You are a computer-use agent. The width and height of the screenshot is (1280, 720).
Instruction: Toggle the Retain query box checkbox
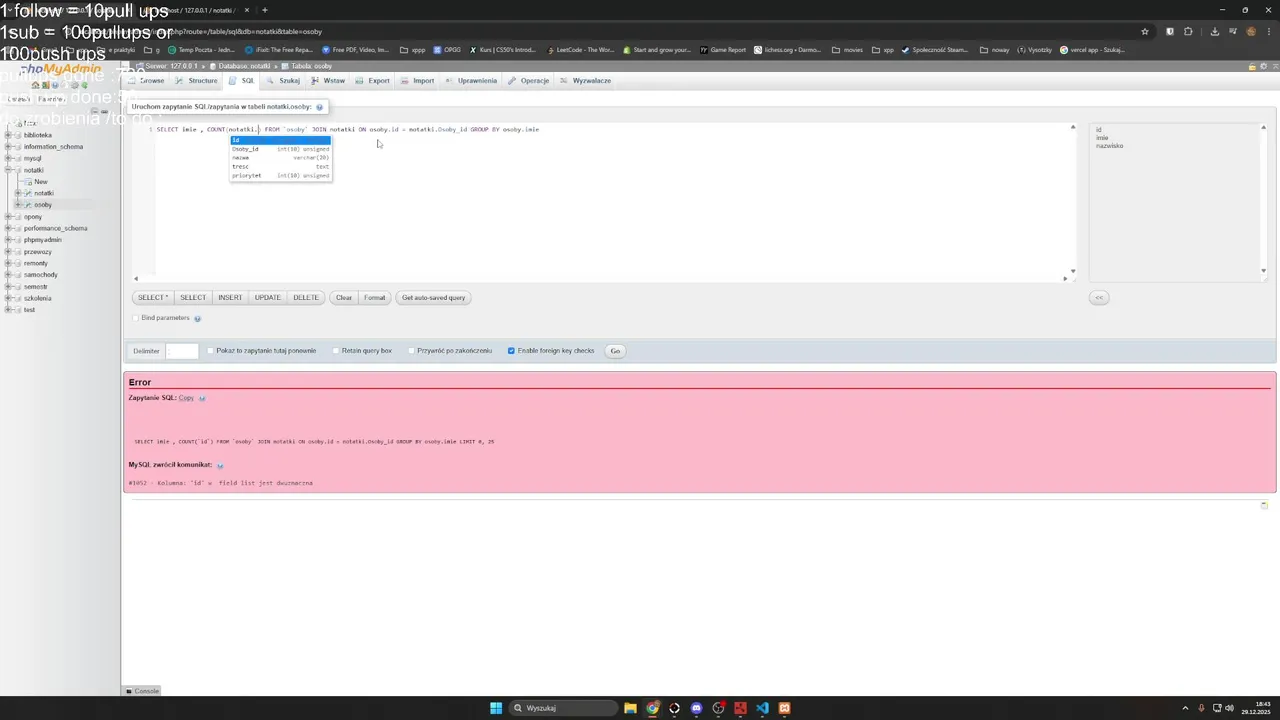click(337, 351)
